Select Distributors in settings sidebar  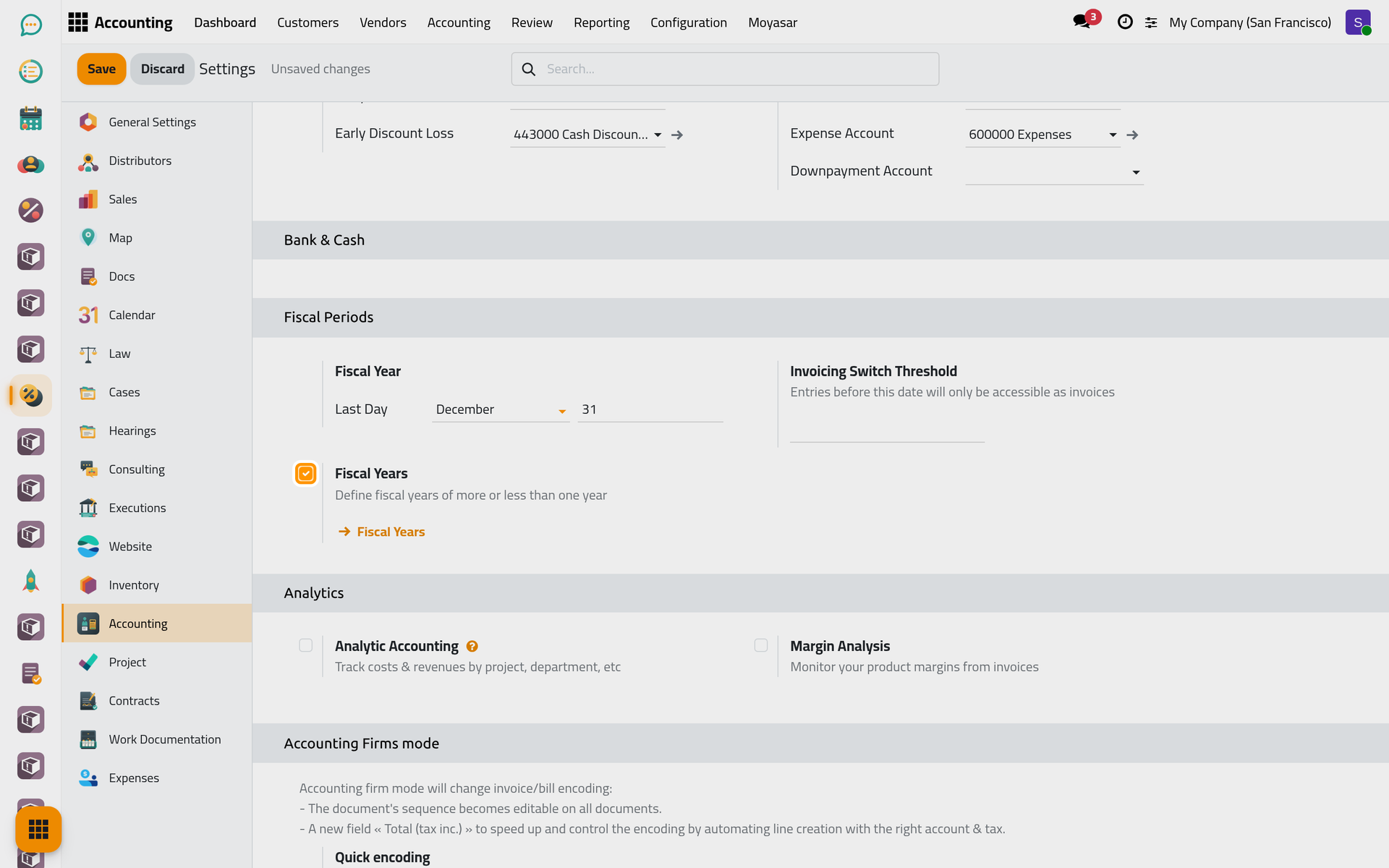pos(156,161)
